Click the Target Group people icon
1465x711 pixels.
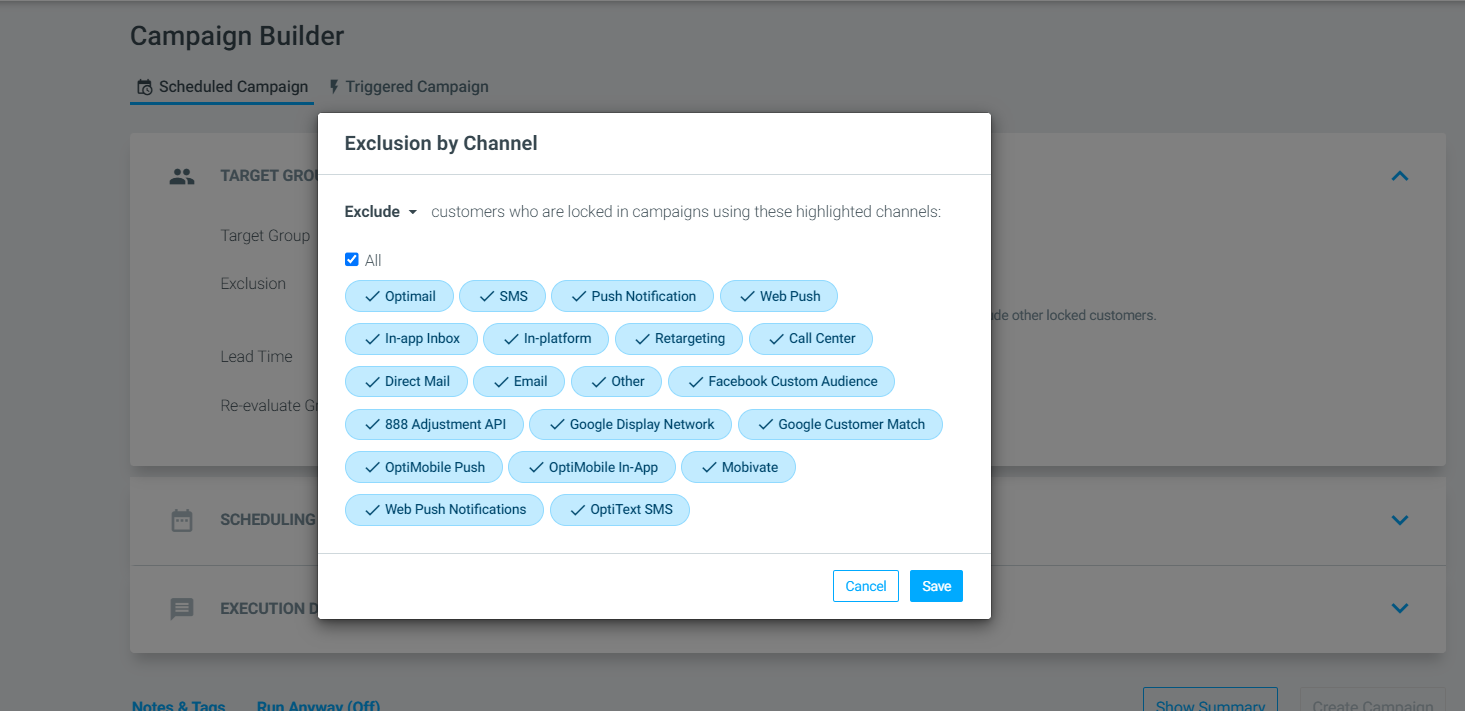coord(182,177)
